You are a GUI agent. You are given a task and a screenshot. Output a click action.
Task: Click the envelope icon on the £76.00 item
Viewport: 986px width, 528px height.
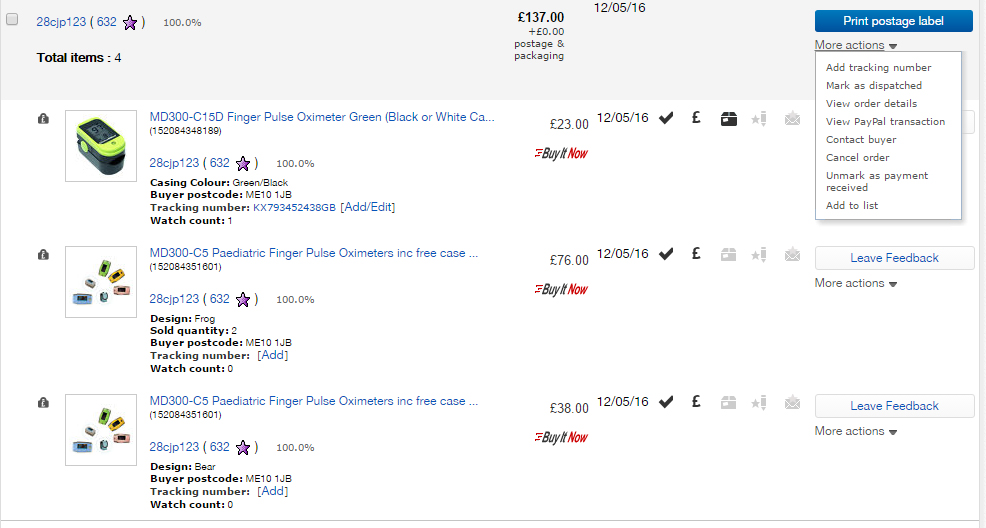792,254
